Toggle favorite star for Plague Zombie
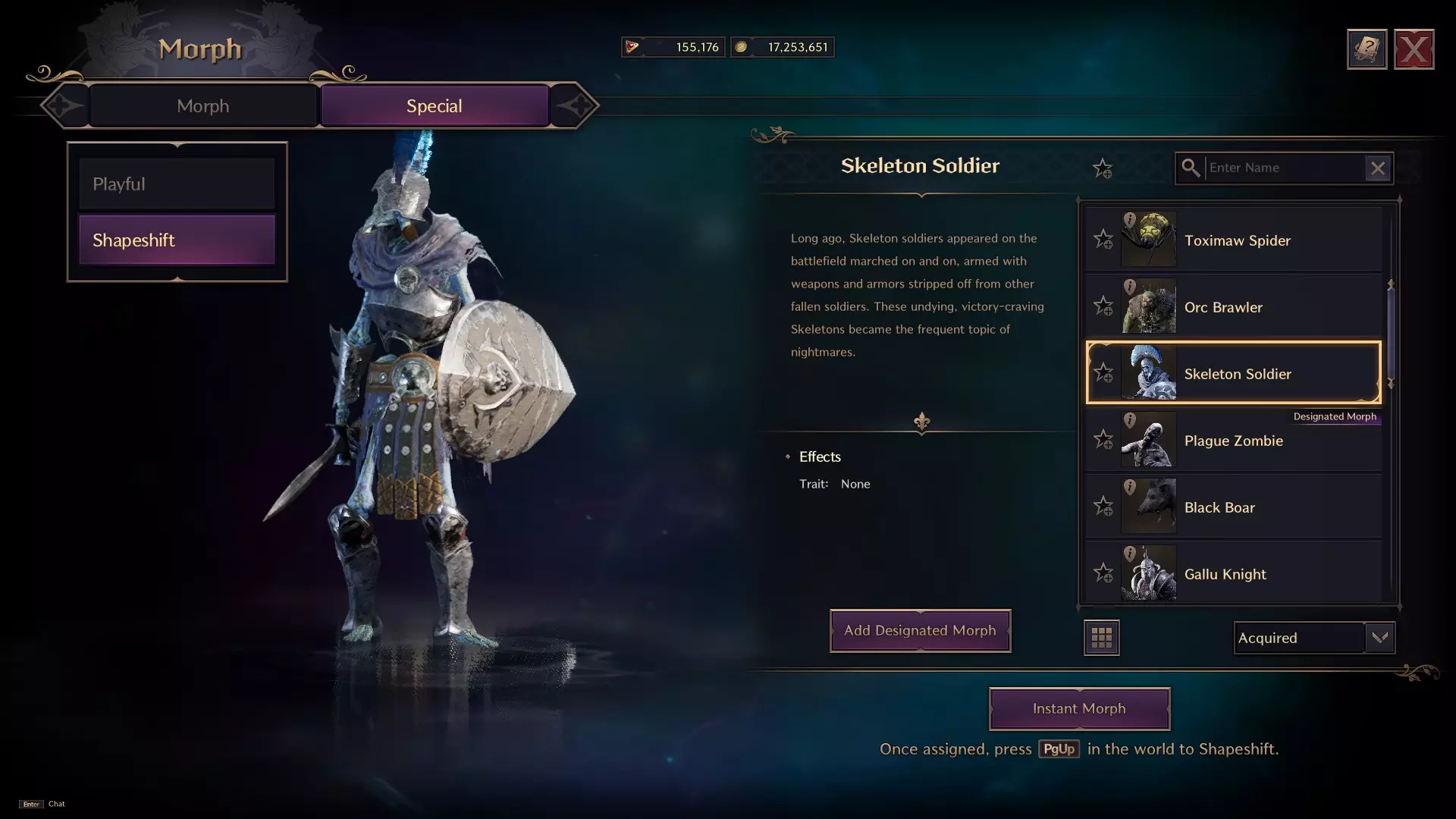 pyautogui.click(x=1103, y=440)
